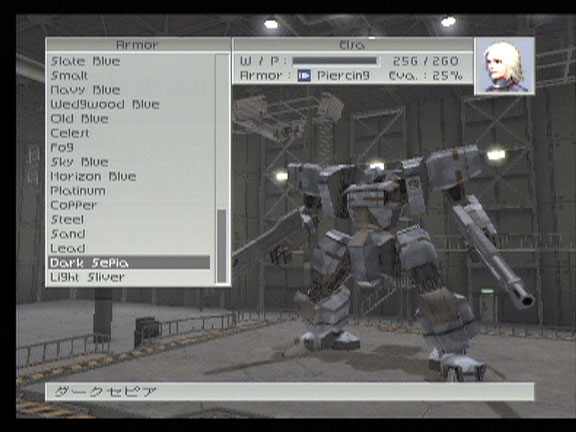The width and height of the screenshot is (576, 432).
Task: Click the highlighted Dark Sepia entry
Action: tap(129, 263)
